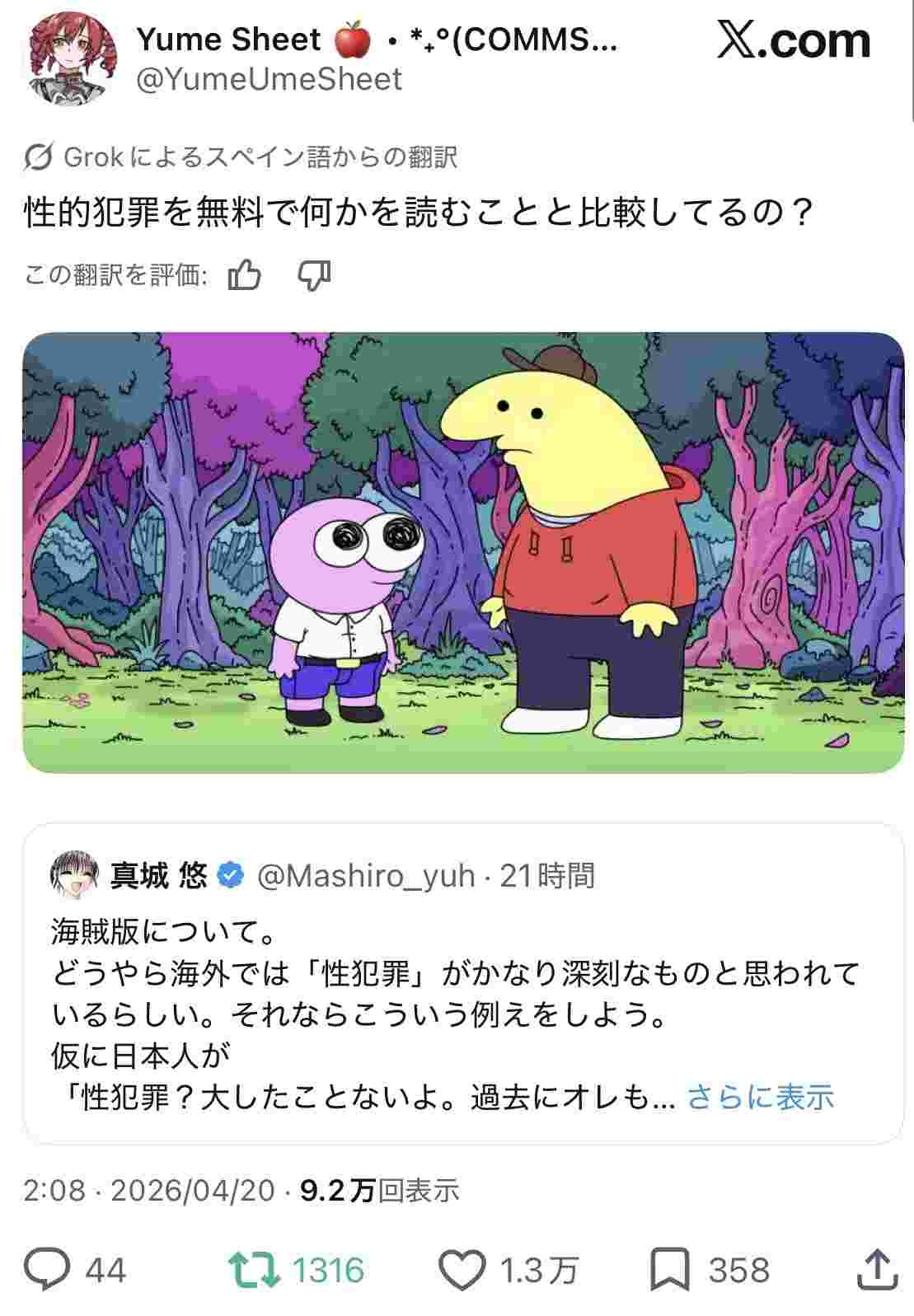The image size is (914, 1316).
Task: Tap the thumbs-up translation rating icon
Action: (x=245, y=275)
